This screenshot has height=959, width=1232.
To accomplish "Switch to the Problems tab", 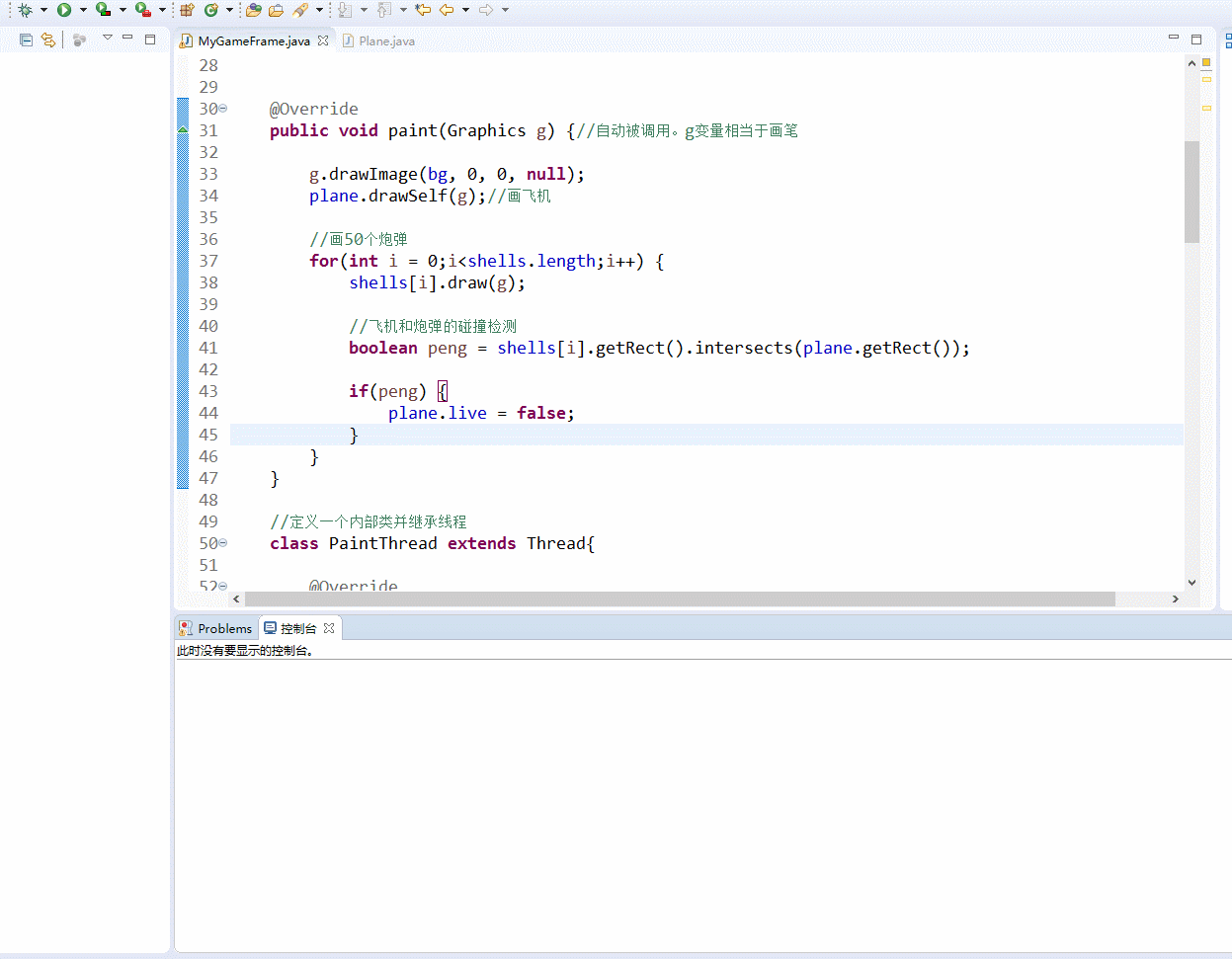I will click(x=215, y=628).
